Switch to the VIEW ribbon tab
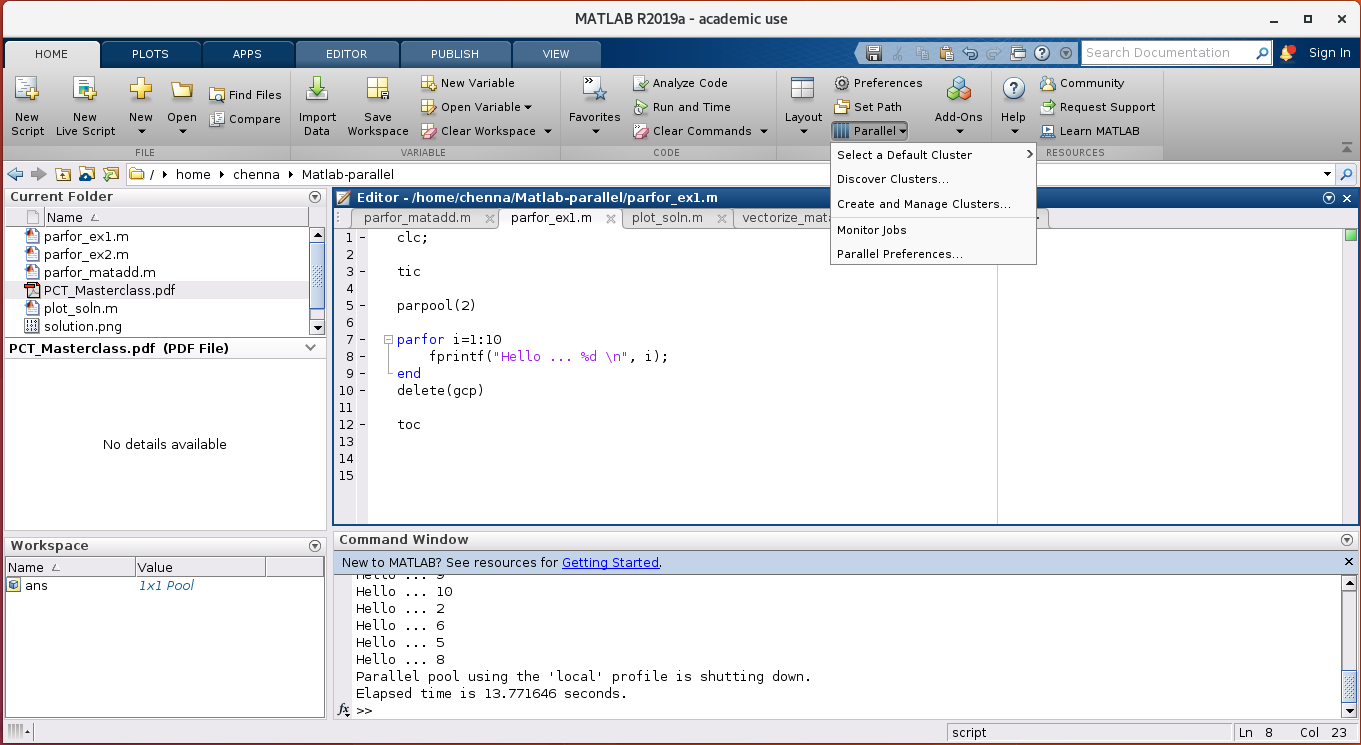The width and height of the screenshot is (1361, 745). 556,54
